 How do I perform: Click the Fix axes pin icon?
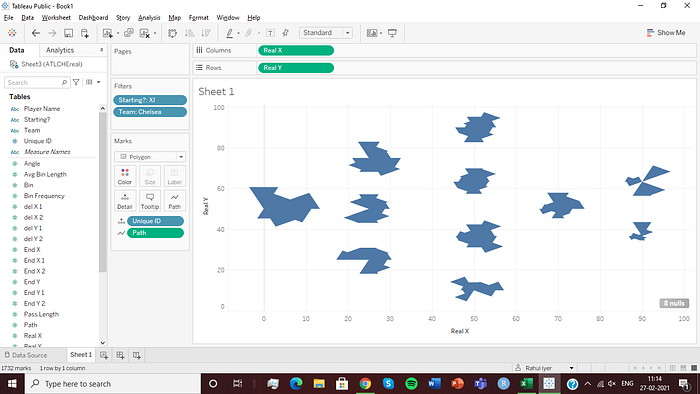[x=286, y=33]
